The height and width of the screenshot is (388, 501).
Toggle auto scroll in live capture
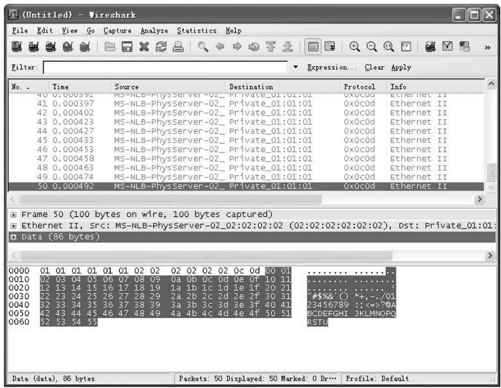[x=330, y=47]
